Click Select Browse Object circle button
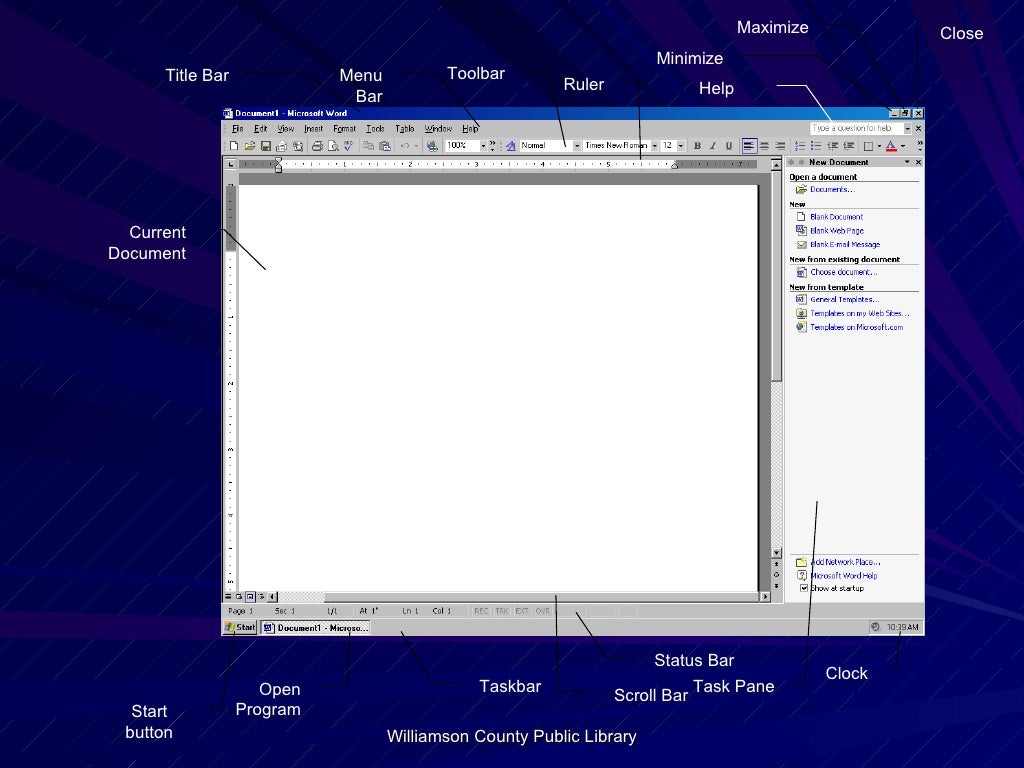This screenshot has width=1024, height=768. point(776,575)
